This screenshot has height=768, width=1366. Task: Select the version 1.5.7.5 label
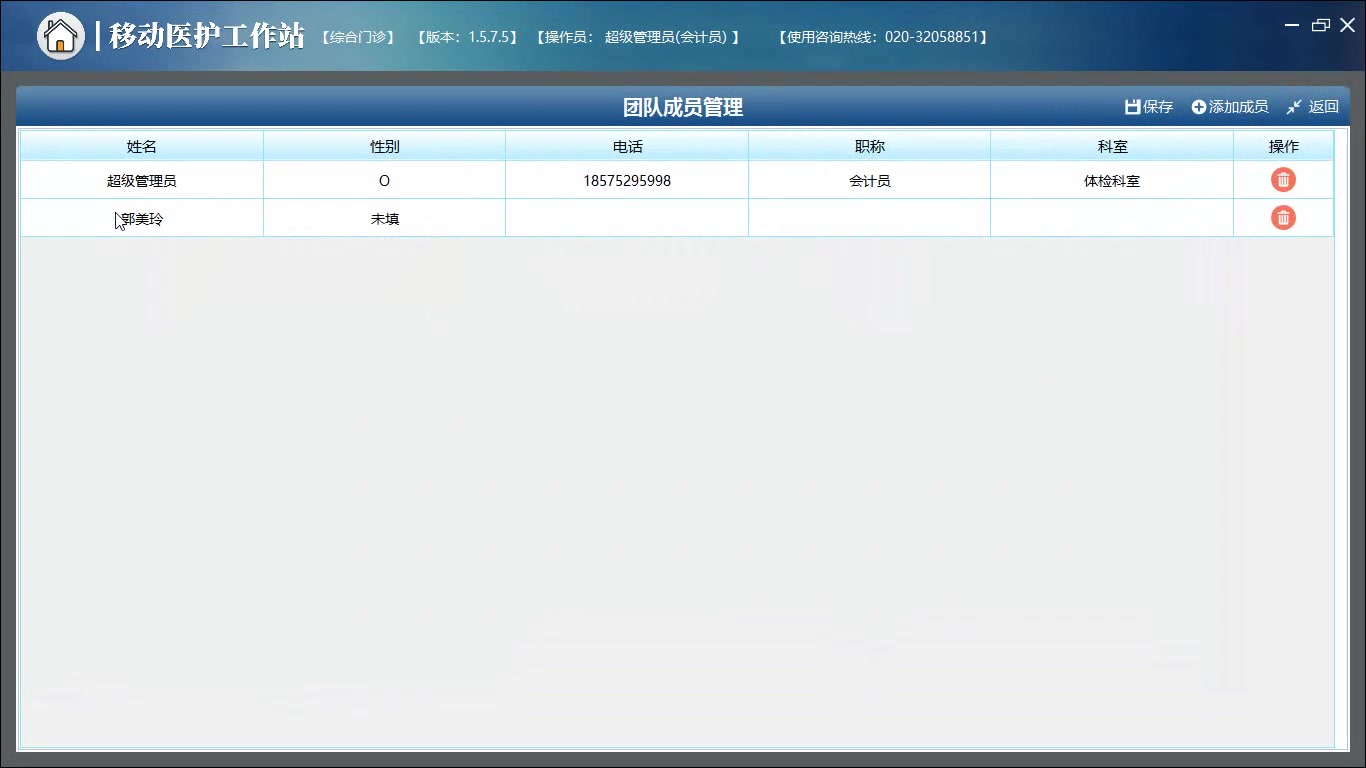pyautogui.click(x=467, y=37)
